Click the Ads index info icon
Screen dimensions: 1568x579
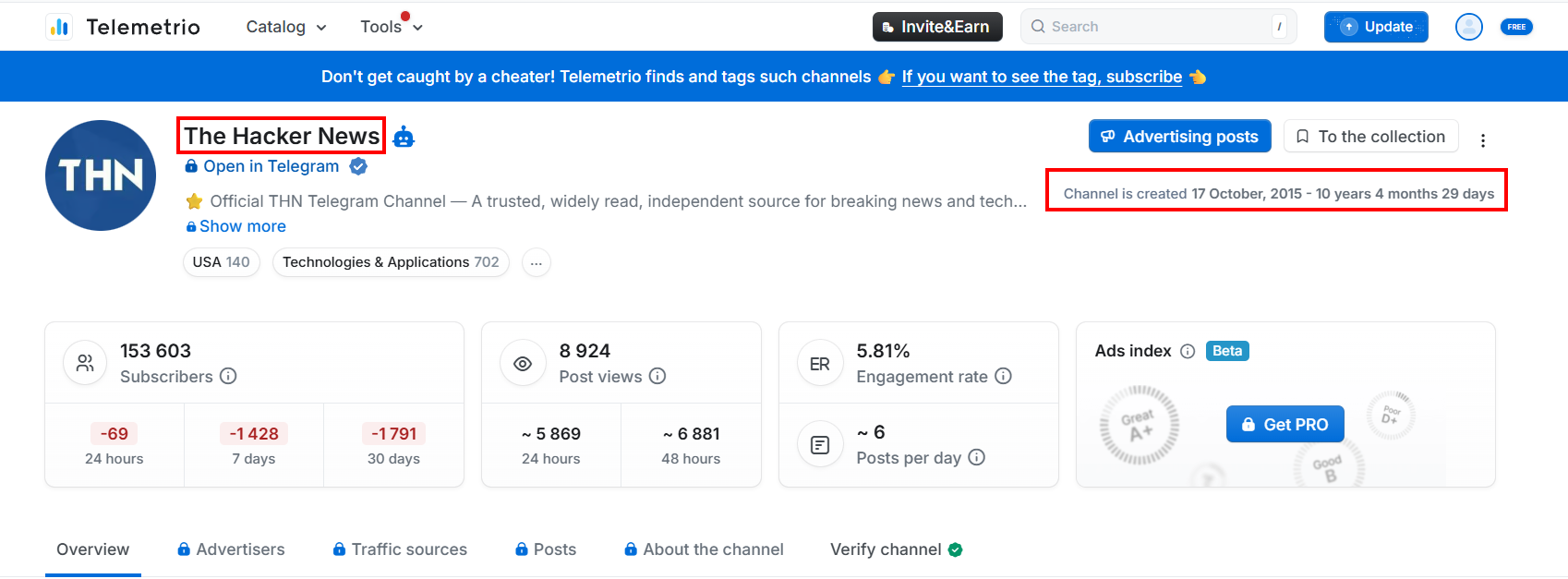tap(1188, 351)
